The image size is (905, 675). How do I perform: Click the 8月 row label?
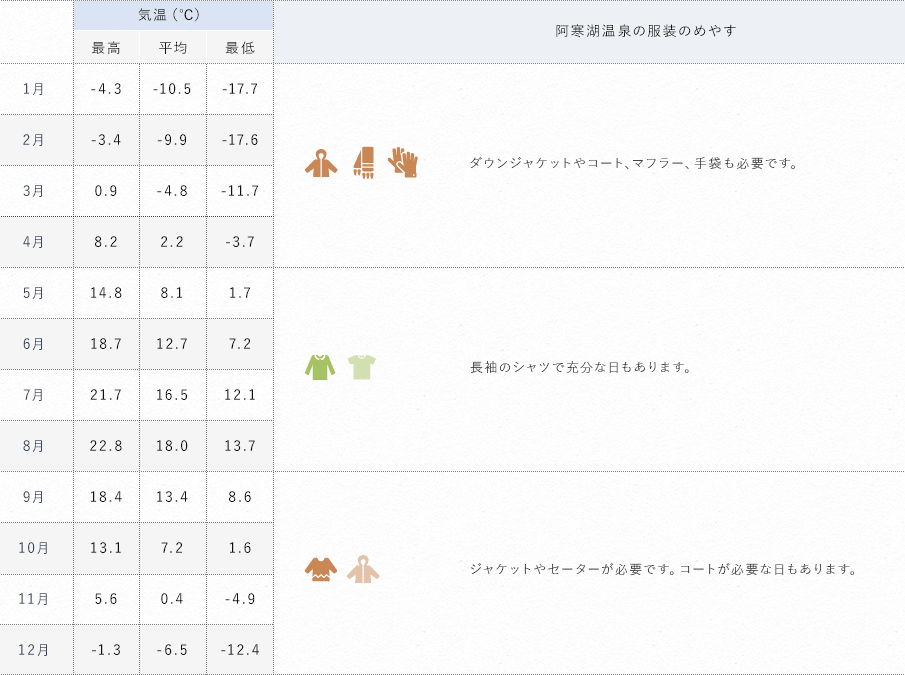point(33,446)
